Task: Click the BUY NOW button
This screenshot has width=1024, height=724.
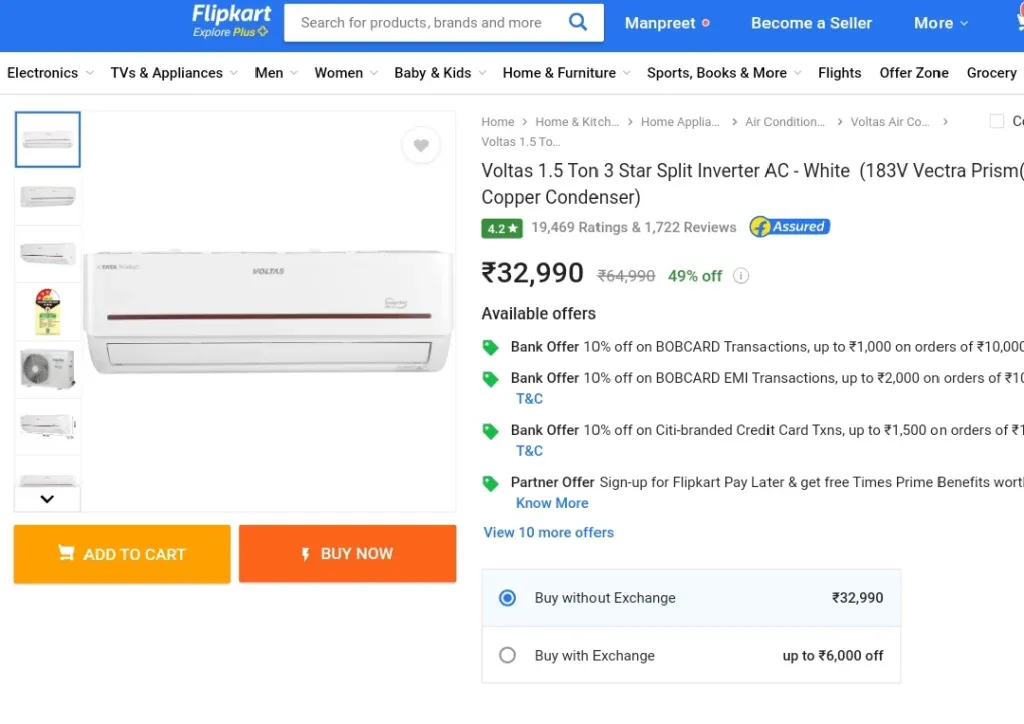Action: click(347, 554)
